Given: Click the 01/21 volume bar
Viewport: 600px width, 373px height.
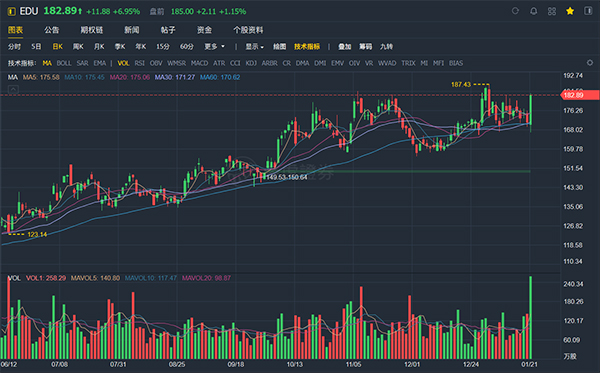Looking at the screenshot, I should tap(530, 317).
